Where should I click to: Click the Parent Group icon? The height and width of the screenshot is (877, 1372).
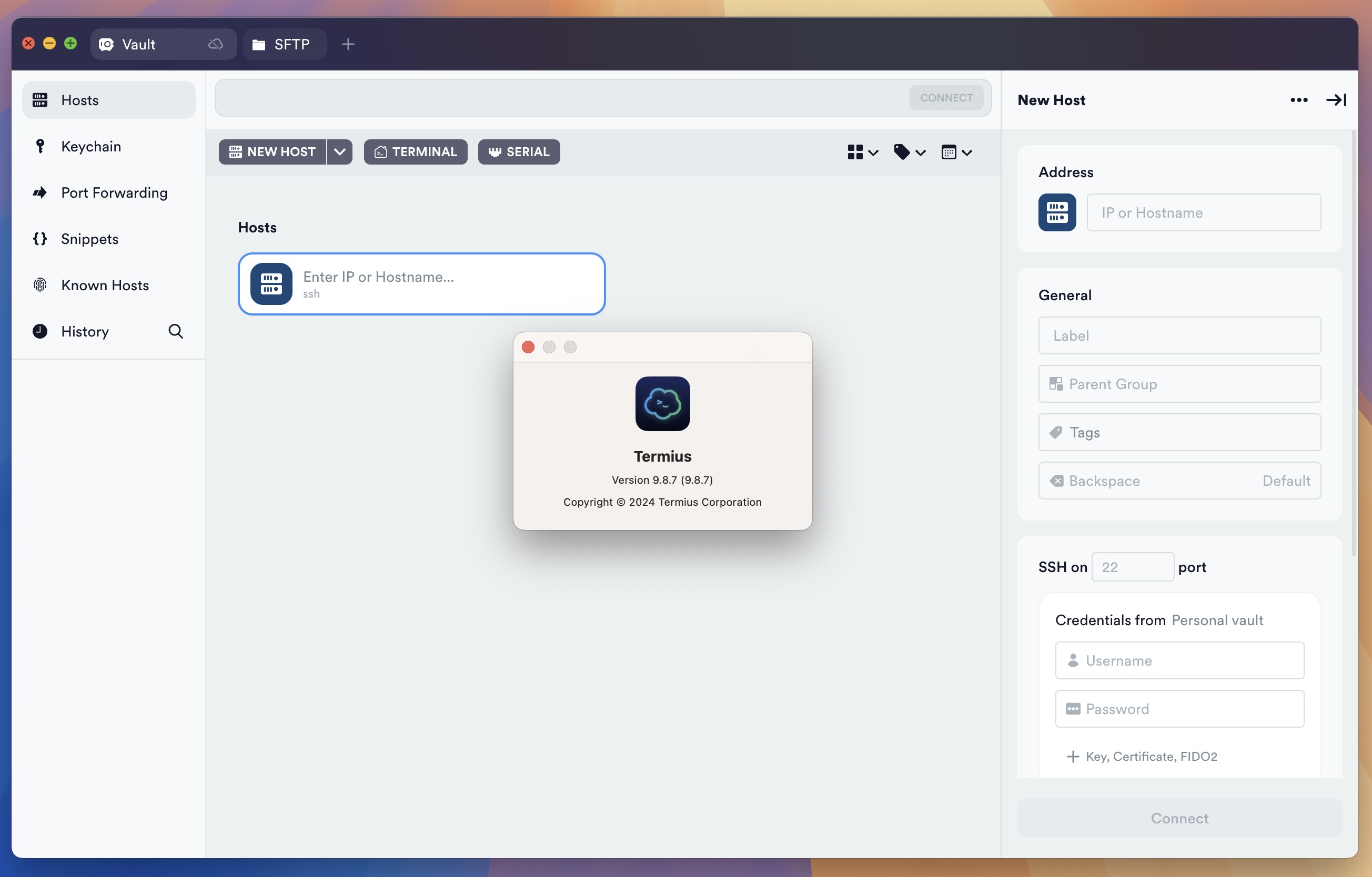pos(1056,384)
